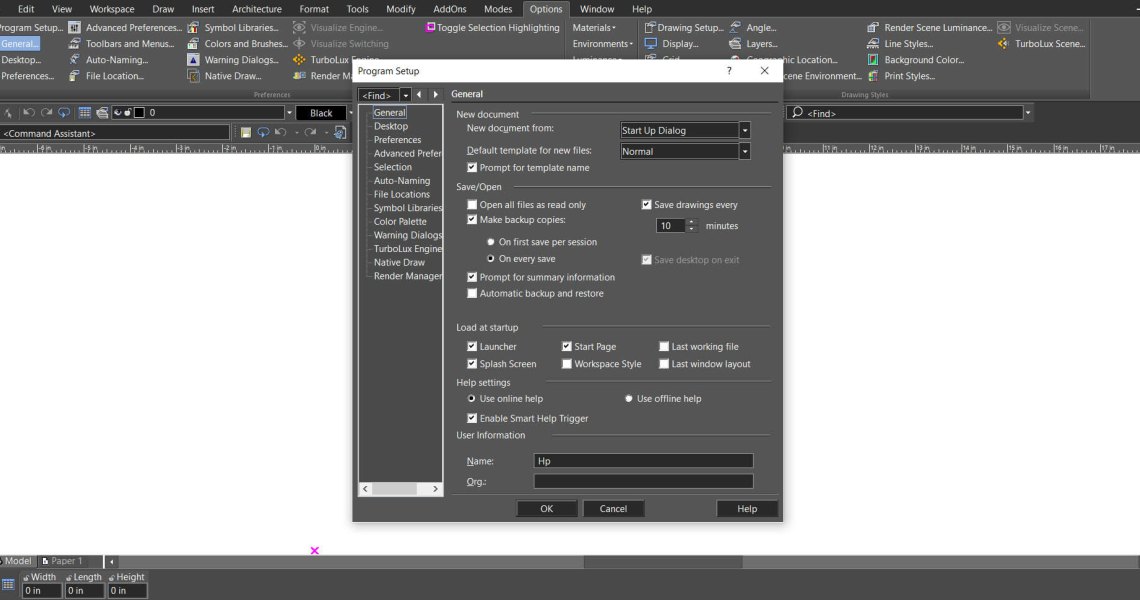Open the layer 0 dropdown arrow

[x=289, y=113]
